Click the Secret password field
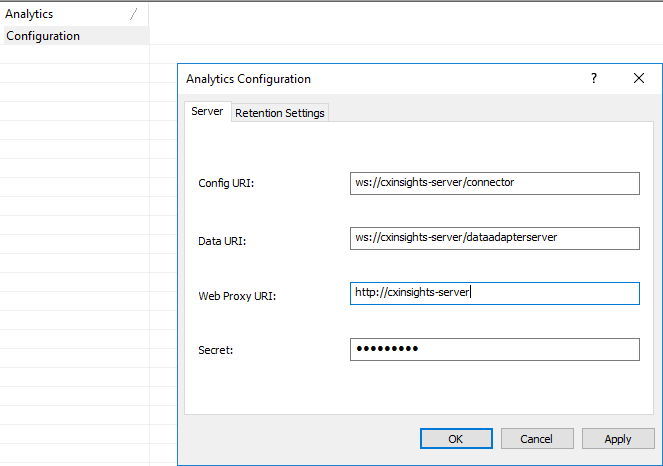Screen dimensions: 663x466 (x=494, y=349)
